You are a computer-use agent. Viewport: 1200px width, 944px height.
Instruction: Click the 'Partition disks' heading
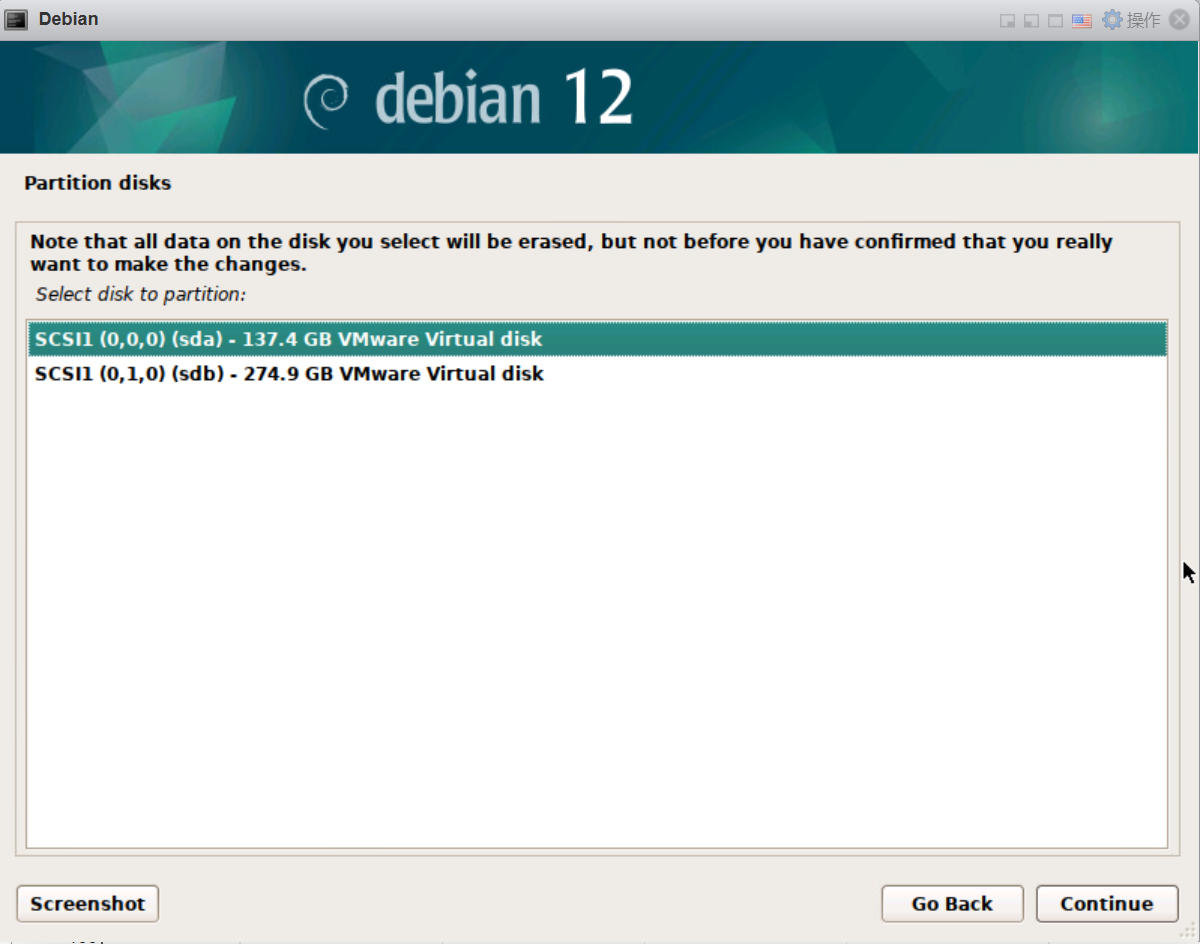(98, 183)
